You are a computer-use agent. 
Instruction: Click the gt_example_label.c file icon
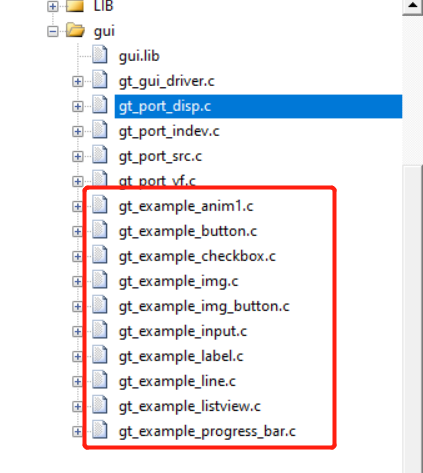100,355
